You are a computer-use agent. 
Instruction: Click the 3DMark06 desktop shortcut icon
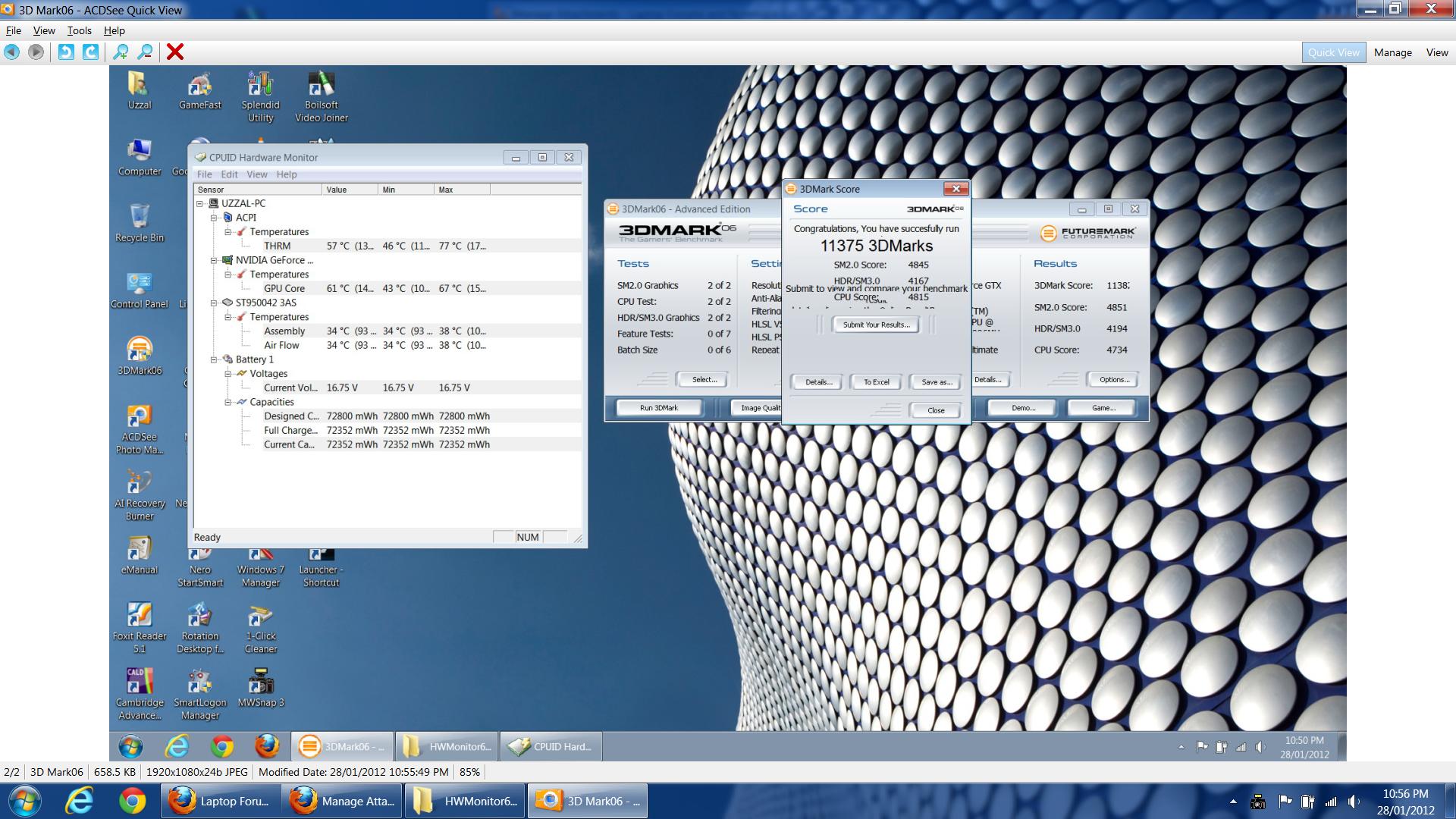pyautogui.click(x=140, y=356)
